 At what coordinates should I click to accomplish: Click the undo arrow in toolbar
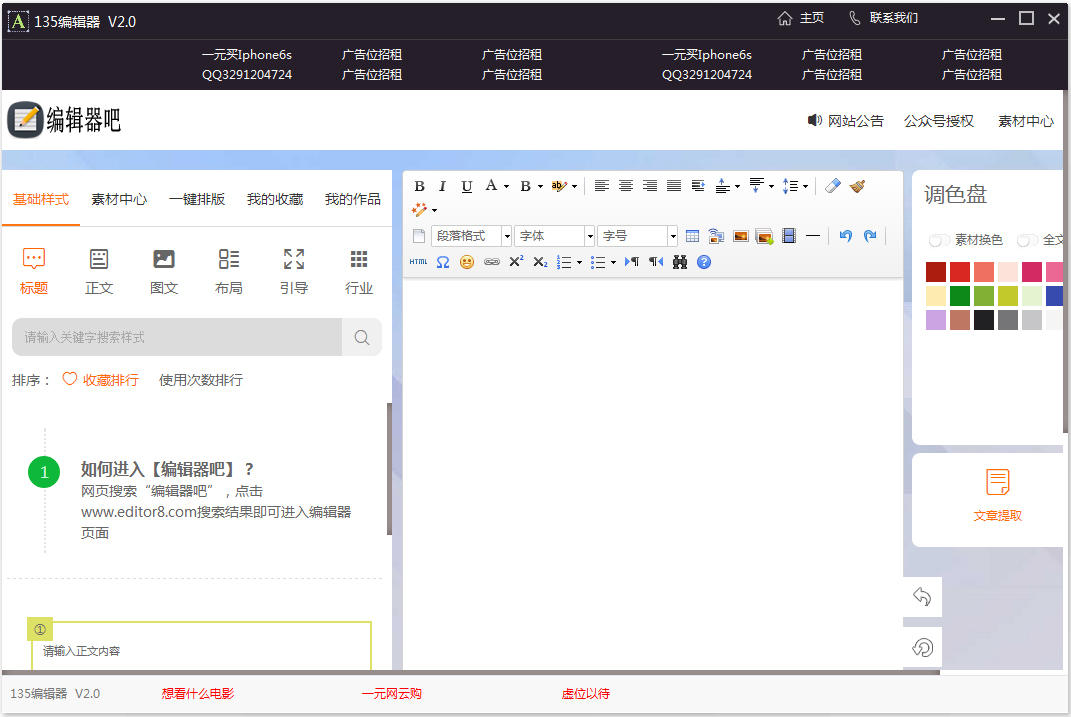click(846, 236)
